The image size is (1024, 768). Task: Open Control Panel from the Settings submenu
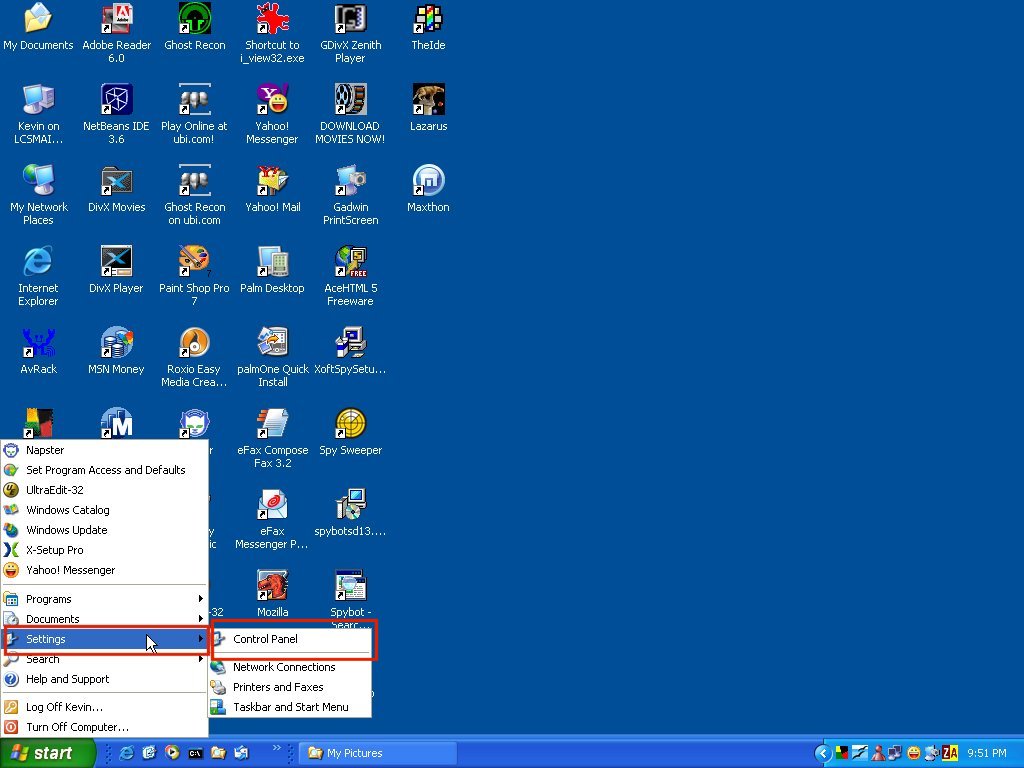click(x=290, y=639)
